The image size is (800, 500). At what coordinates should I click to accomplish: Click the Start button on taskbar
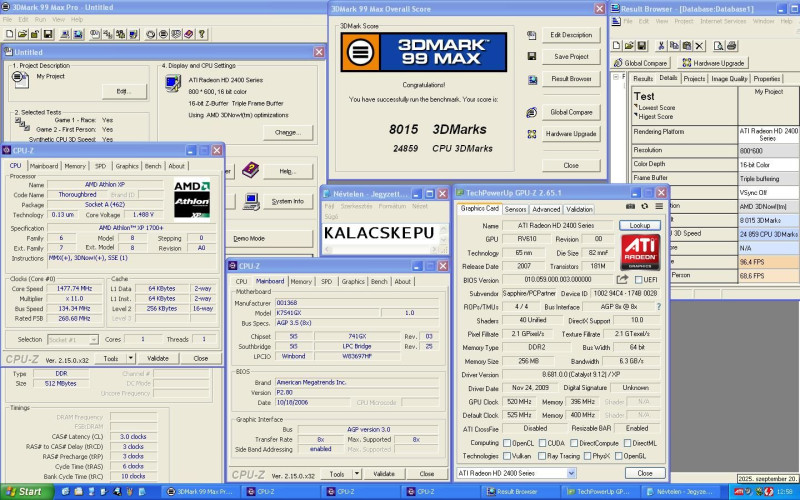[24, 492]
